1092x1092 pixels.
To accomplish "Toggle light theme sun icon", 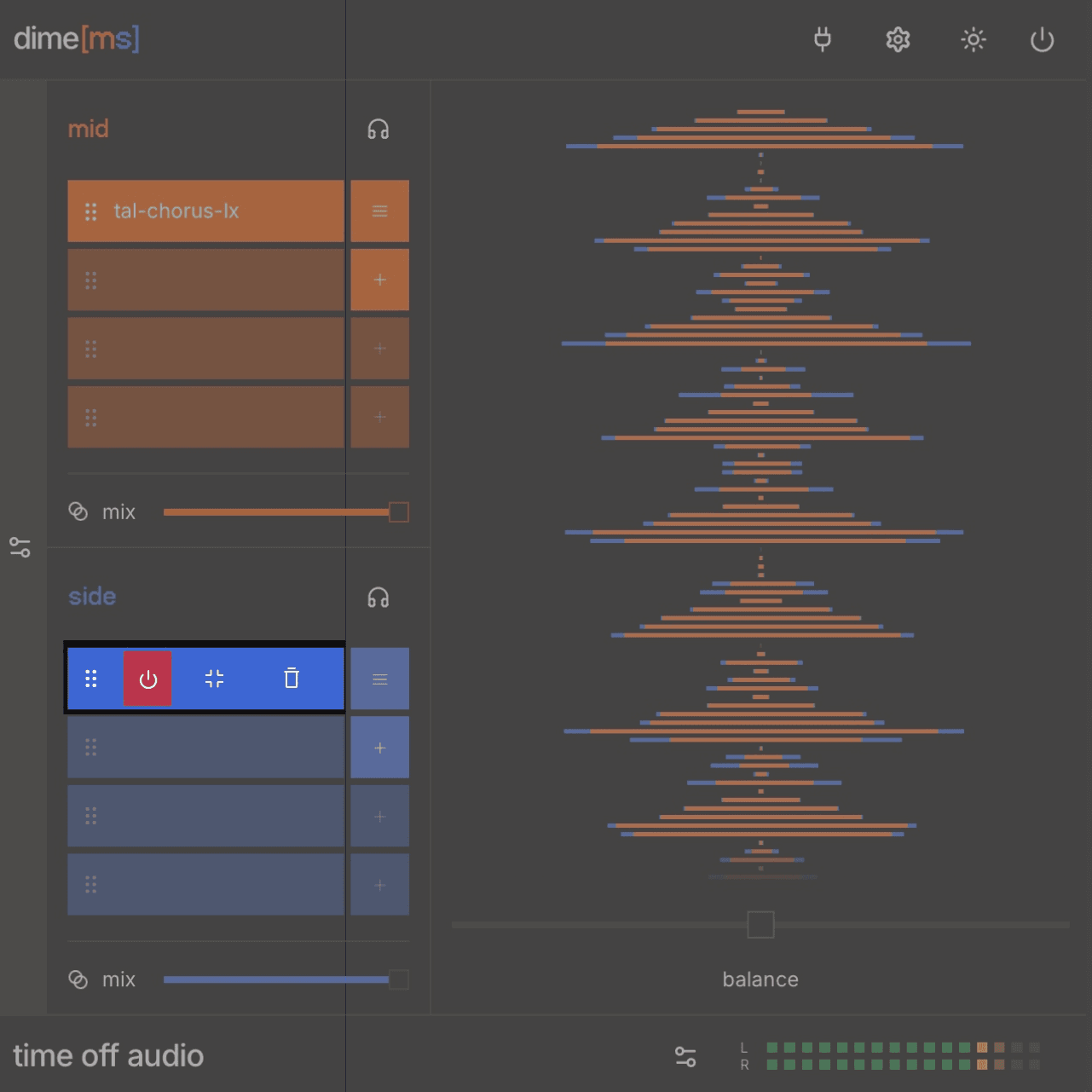I will 973,39.
